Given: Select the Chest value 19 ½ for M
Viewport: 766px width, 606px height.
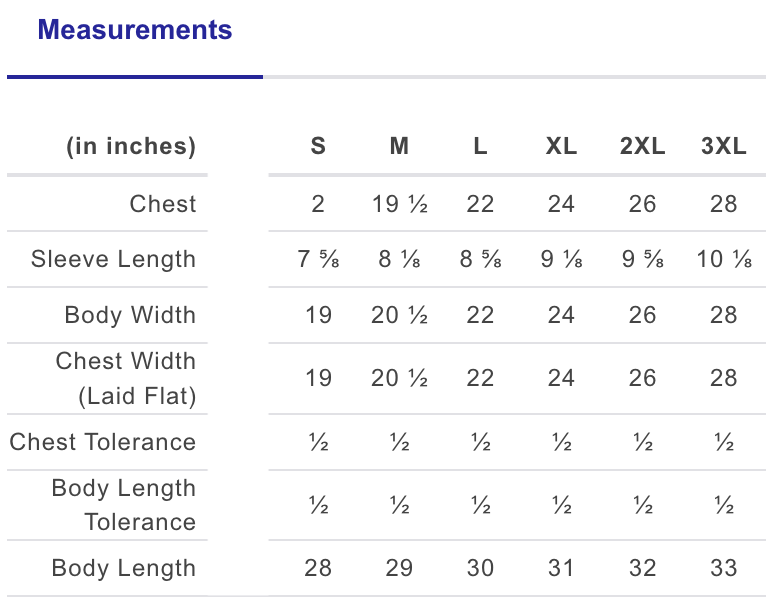Looking at the screenshot, I should point(400,204).
